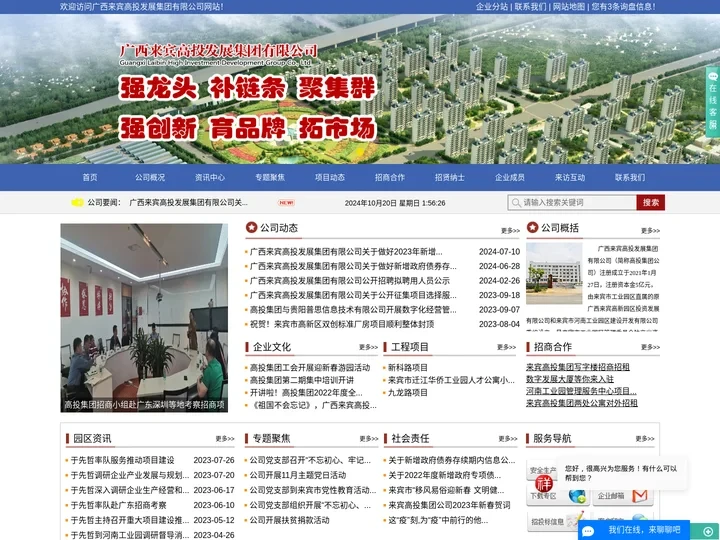Open 高投集团工会开展迎新春游园活动
The image size is (720, 540).
point(309,367)
